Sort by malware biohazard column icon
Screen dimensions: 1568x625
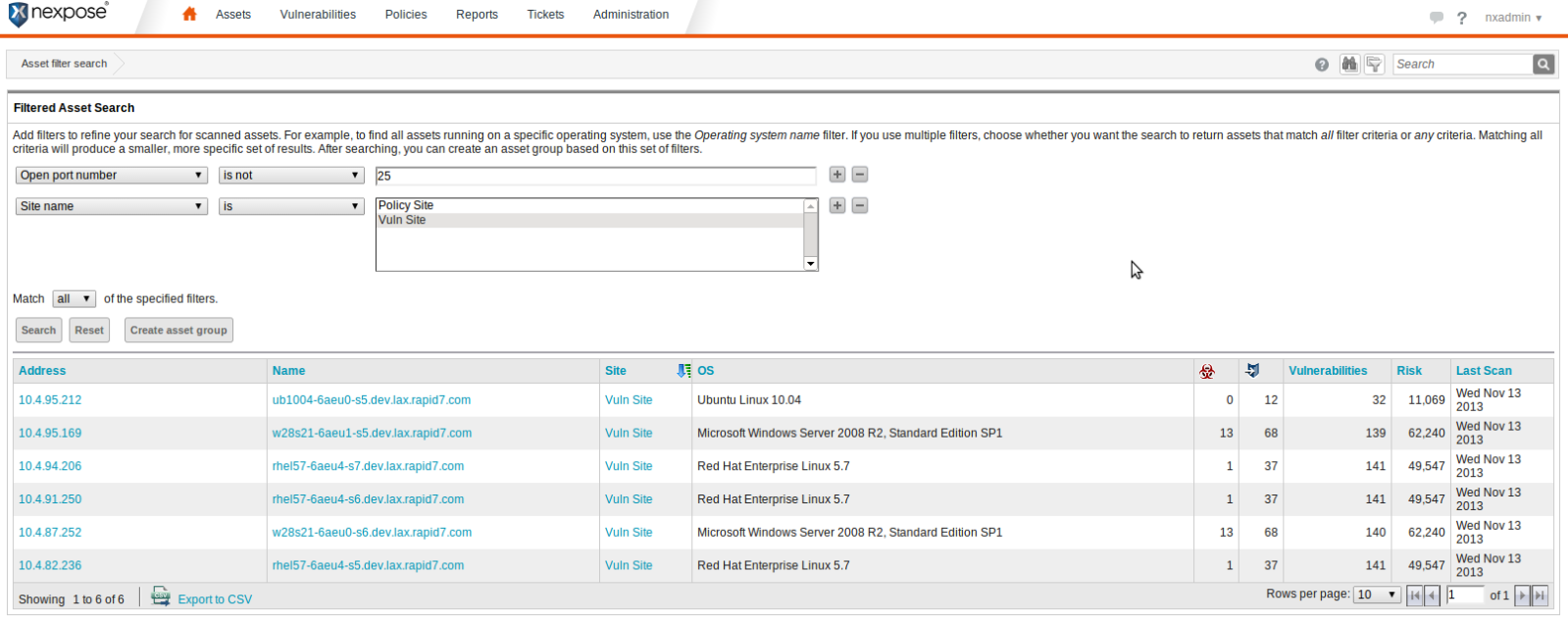click(x=1207, y=371)
